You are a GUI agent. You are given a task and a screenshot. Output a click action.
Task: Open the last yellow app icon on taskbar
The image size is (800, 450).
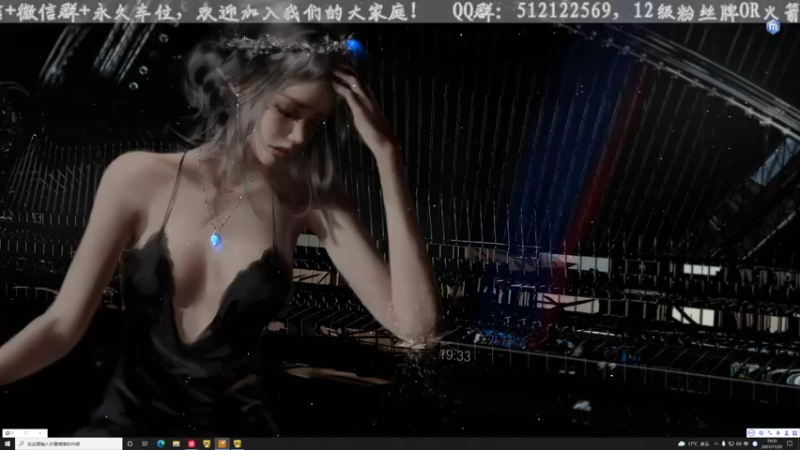pyautogui.click(x=237, y=444)
